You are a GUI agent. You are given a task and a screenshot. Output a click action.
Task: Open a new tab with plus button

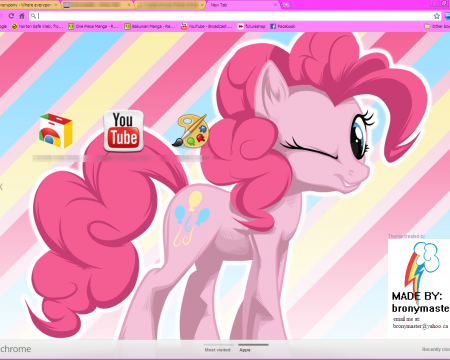point(286,5)
